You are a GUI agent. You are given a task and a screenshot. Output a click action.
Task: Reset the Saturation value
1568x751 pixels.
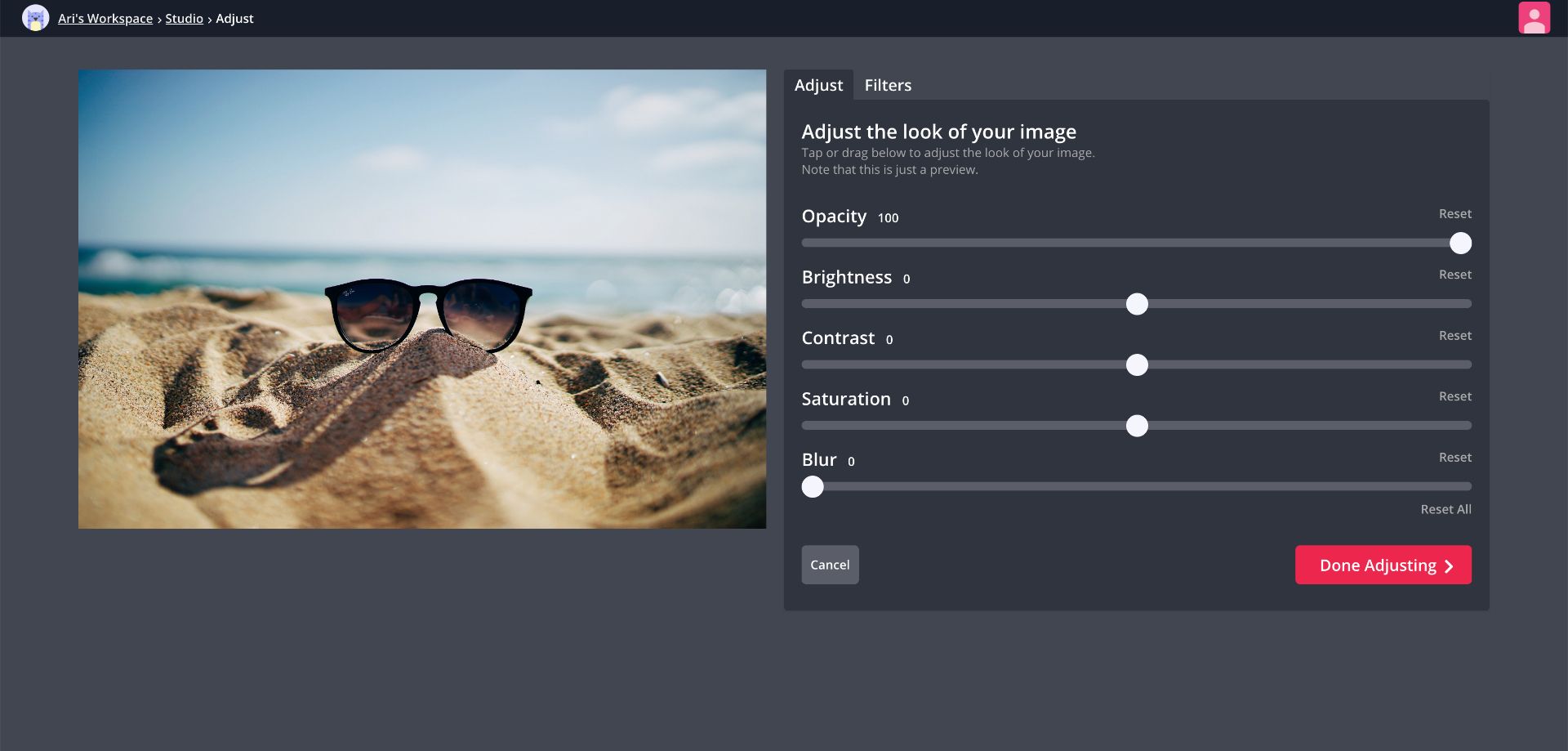(x=1456, y=396)
